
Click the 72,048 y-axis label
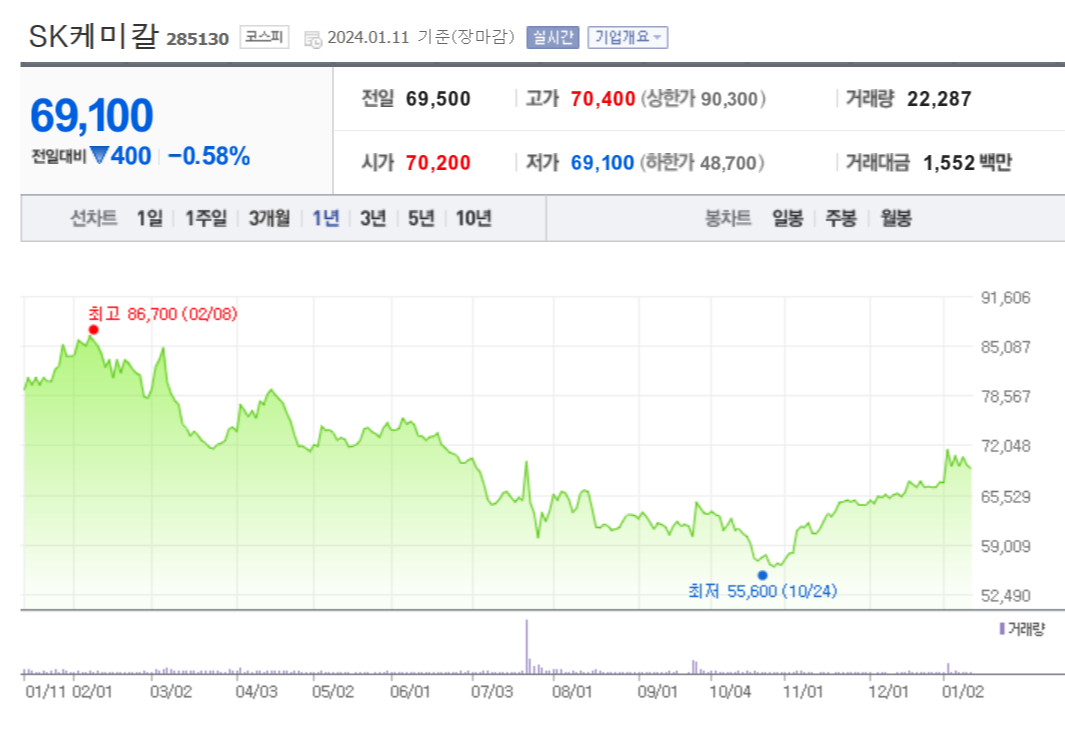1005,446
